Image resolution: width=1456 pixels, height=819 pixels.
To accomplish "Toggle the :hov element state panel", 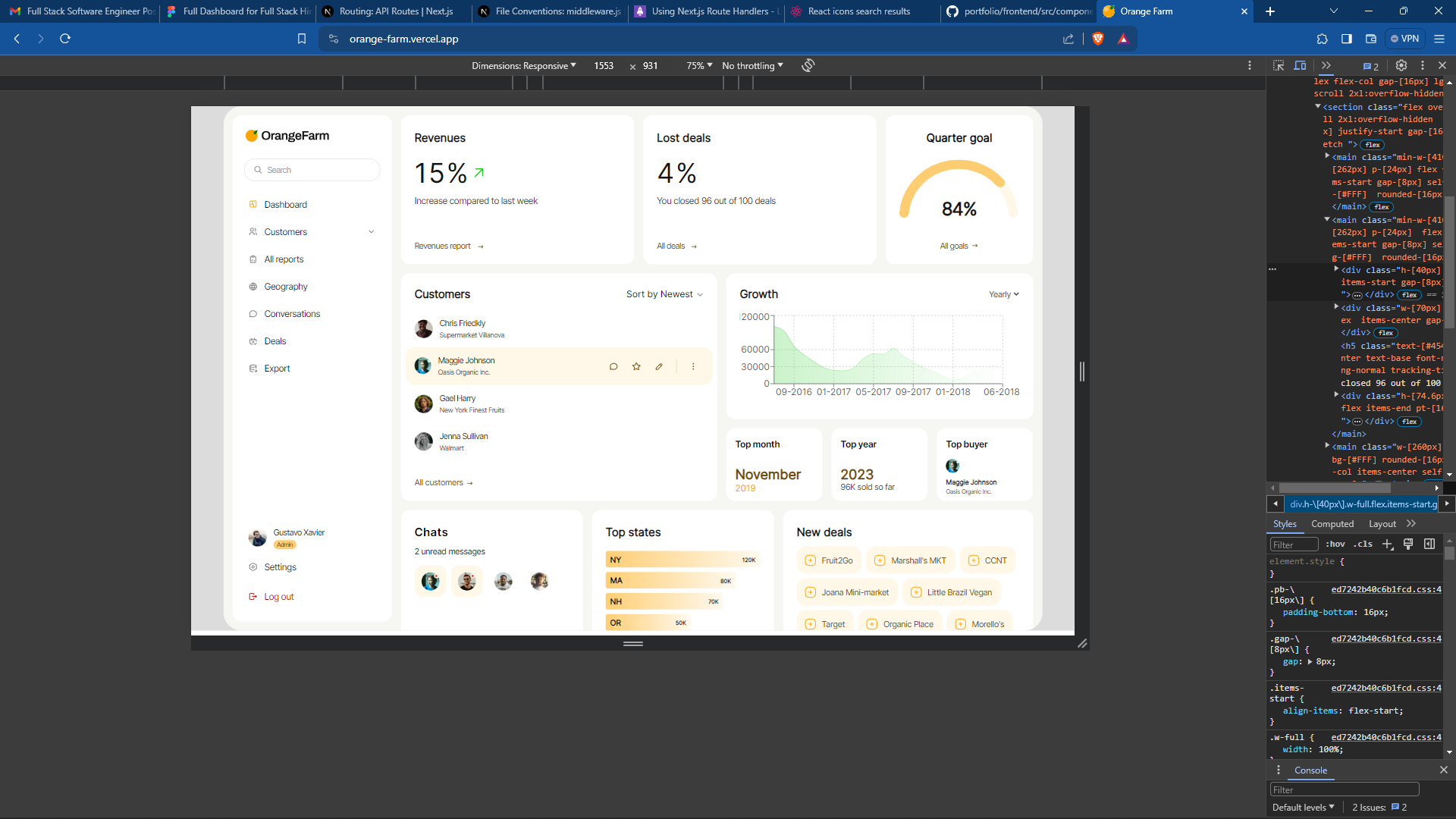I will click(x=1335, y=544).
